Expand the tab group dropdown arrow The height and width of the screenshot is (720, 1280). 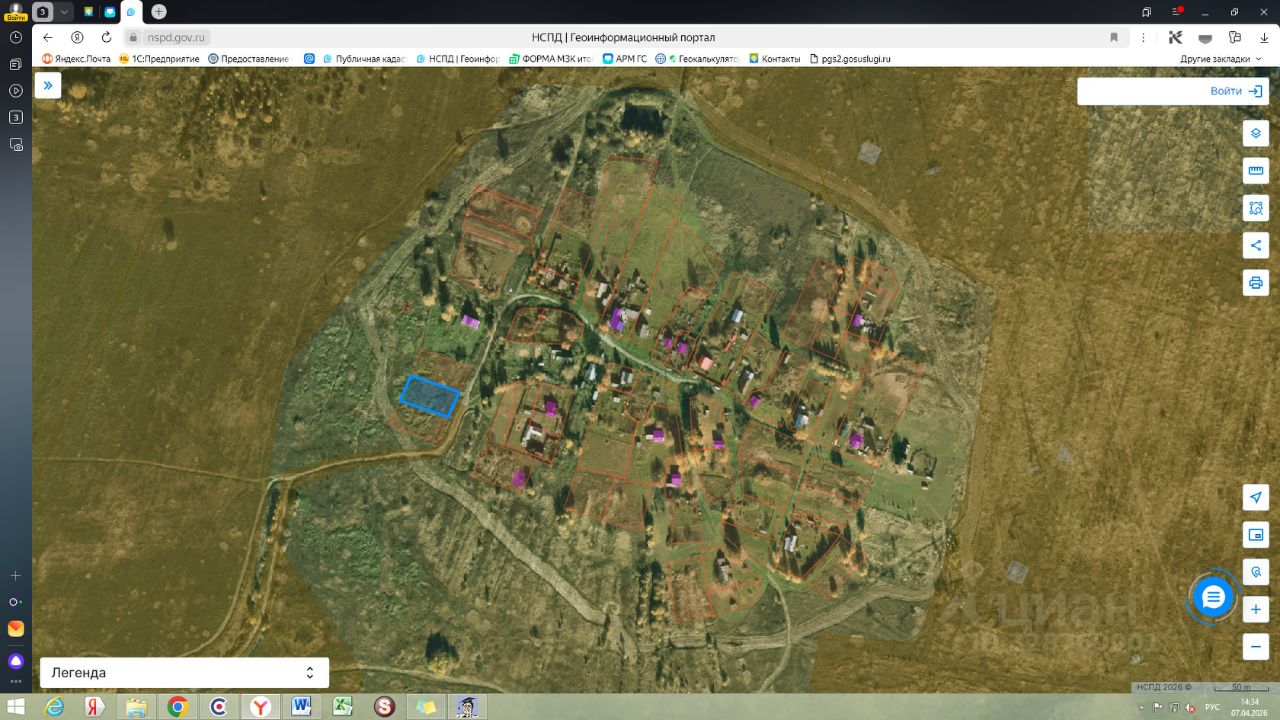click(x=65, y=12)
